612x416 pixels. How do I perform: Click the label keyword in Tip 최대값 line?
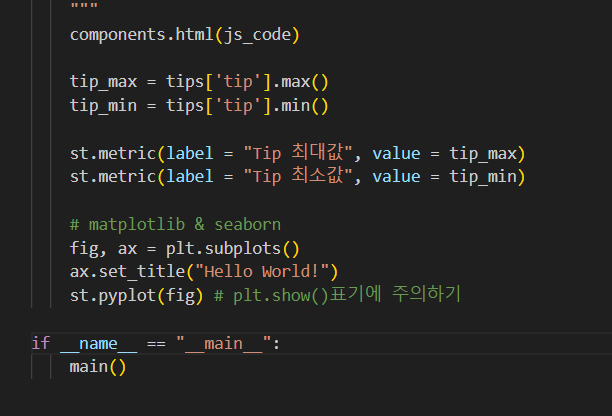coord(190,153)
